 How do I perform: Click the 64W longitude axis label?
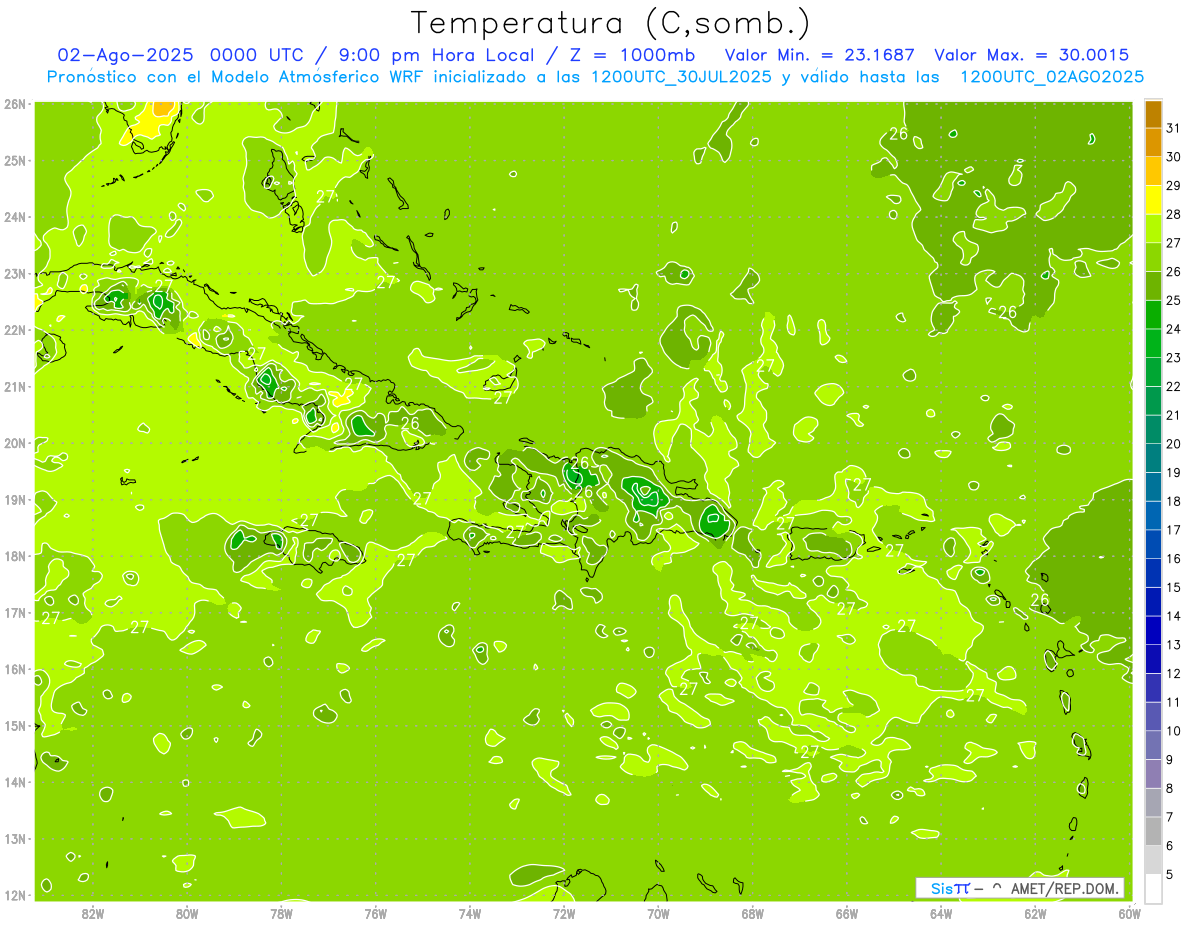(941, 913)
